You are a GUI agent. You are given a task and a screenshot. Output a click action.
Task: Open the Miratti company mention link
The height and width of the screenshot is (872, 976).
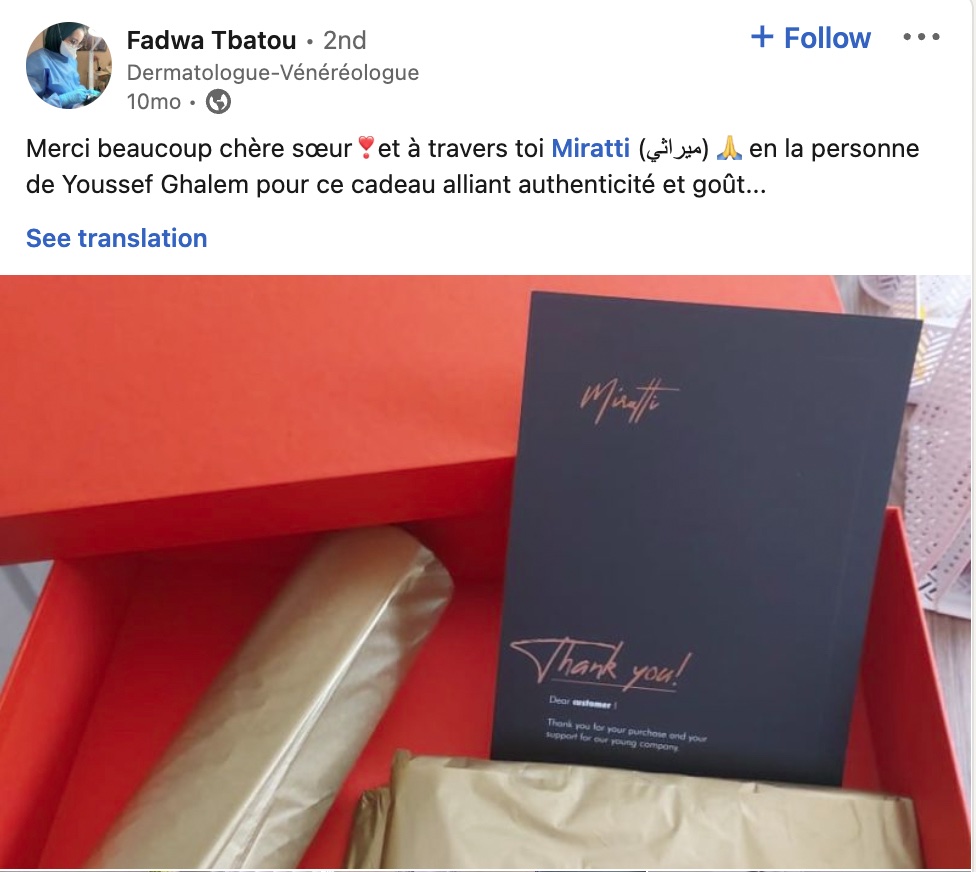[591, 148]
